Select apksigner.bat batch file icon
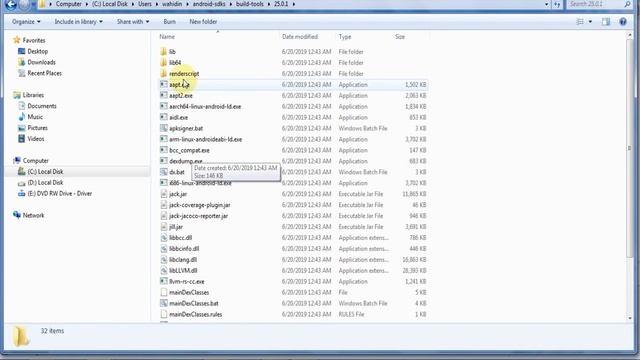The image size is (640, 360). click(164, 129)
